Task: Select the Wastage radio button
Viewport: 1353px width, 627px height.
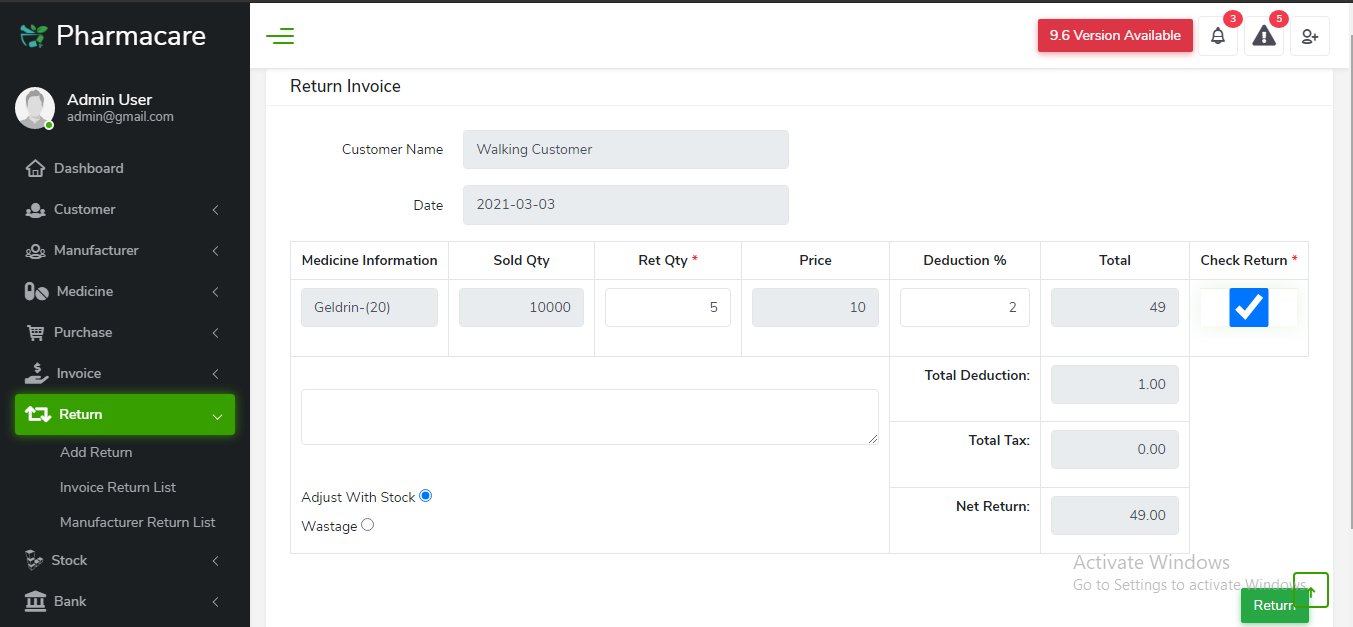Action: click(367, 524)
